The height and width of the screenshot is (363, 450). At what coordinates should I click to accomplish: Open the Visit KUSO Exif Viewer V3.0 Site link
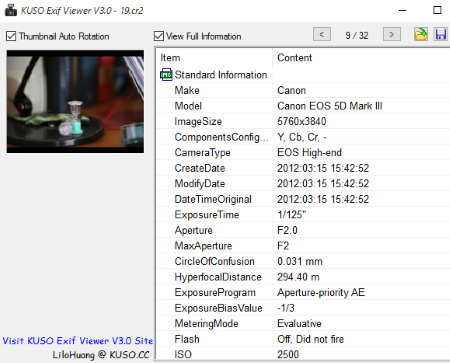[78, 341]
